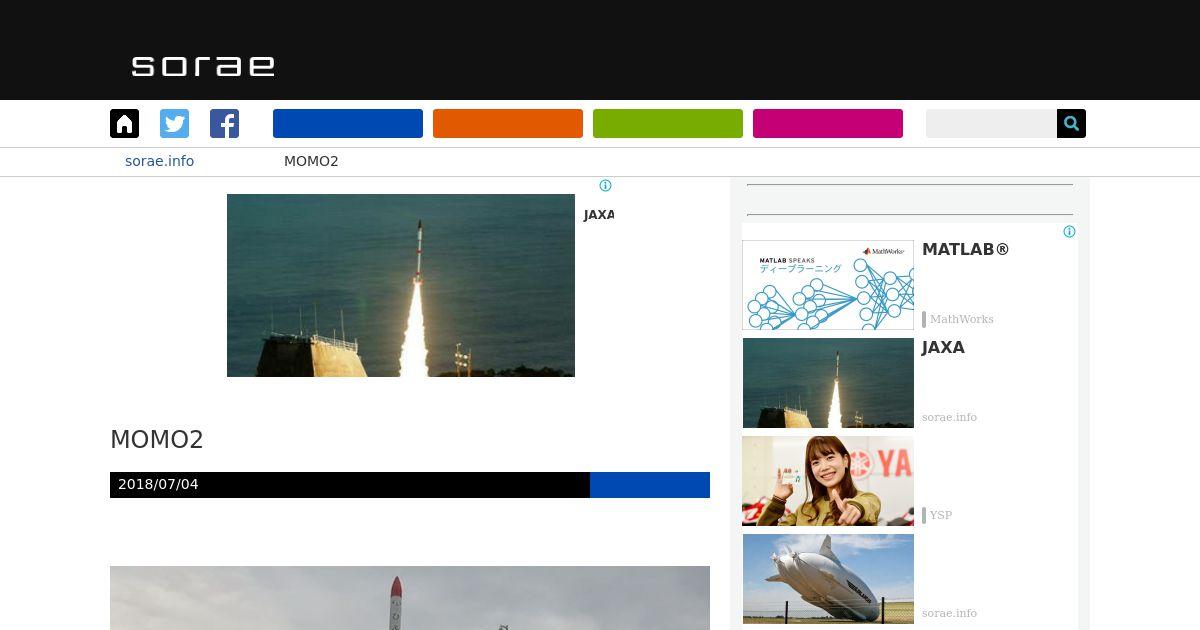Click the search magnifier button
Image resolution: width=1200 pixels, height=630 pixels.
(x=1071, y=124)
